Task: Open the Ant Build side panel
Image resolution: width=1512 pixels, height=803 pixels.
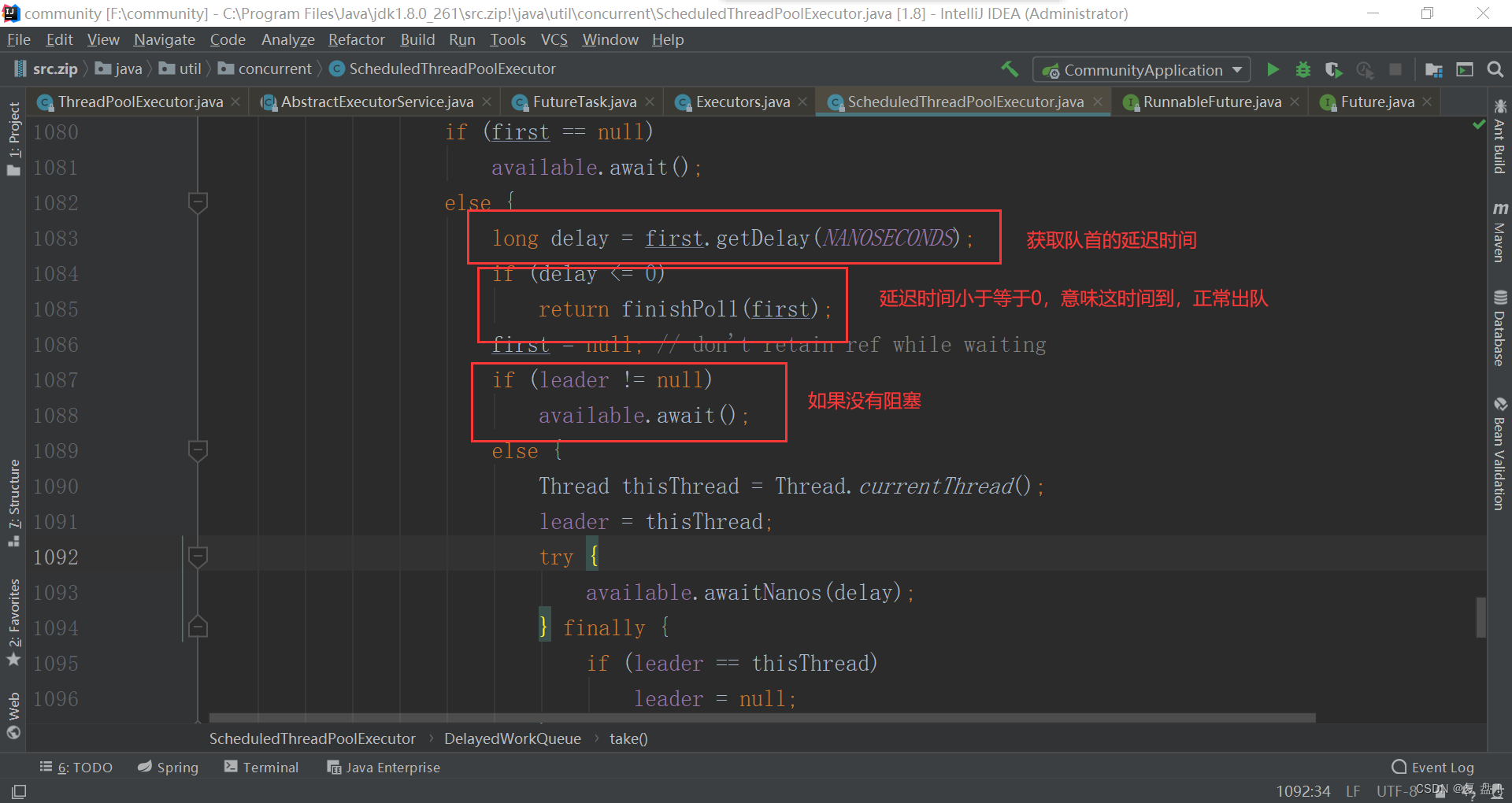Action: click(1499, 137)
